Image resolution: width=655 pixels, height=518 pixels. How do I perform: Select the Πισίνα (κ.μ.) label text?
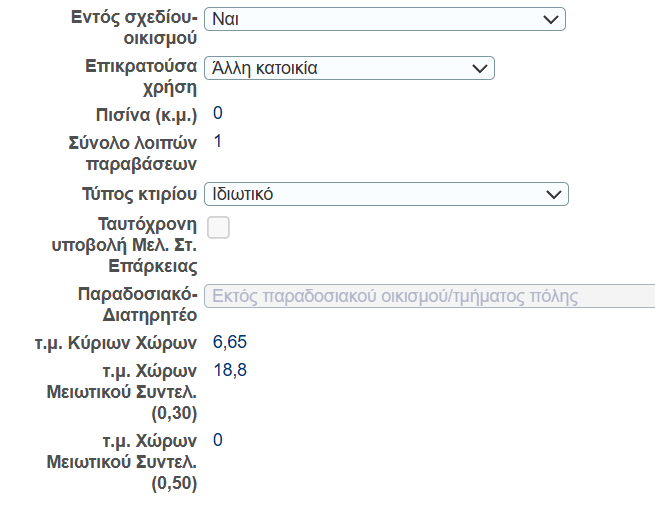tap(143, 114)
